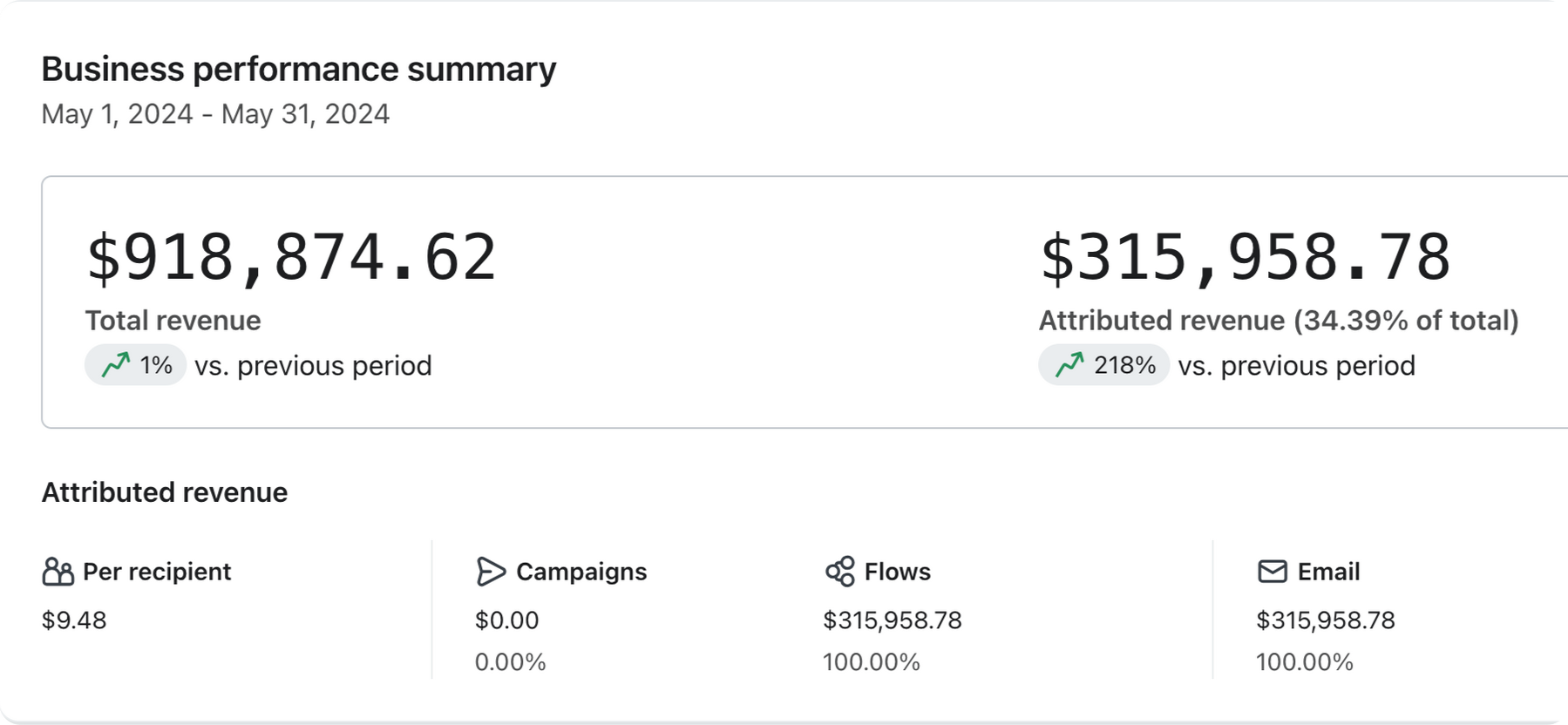Screen dimensions: 1568x725
Task: Open the Flows revenue label
Action: pyautogui.click(x=897, y=572)
